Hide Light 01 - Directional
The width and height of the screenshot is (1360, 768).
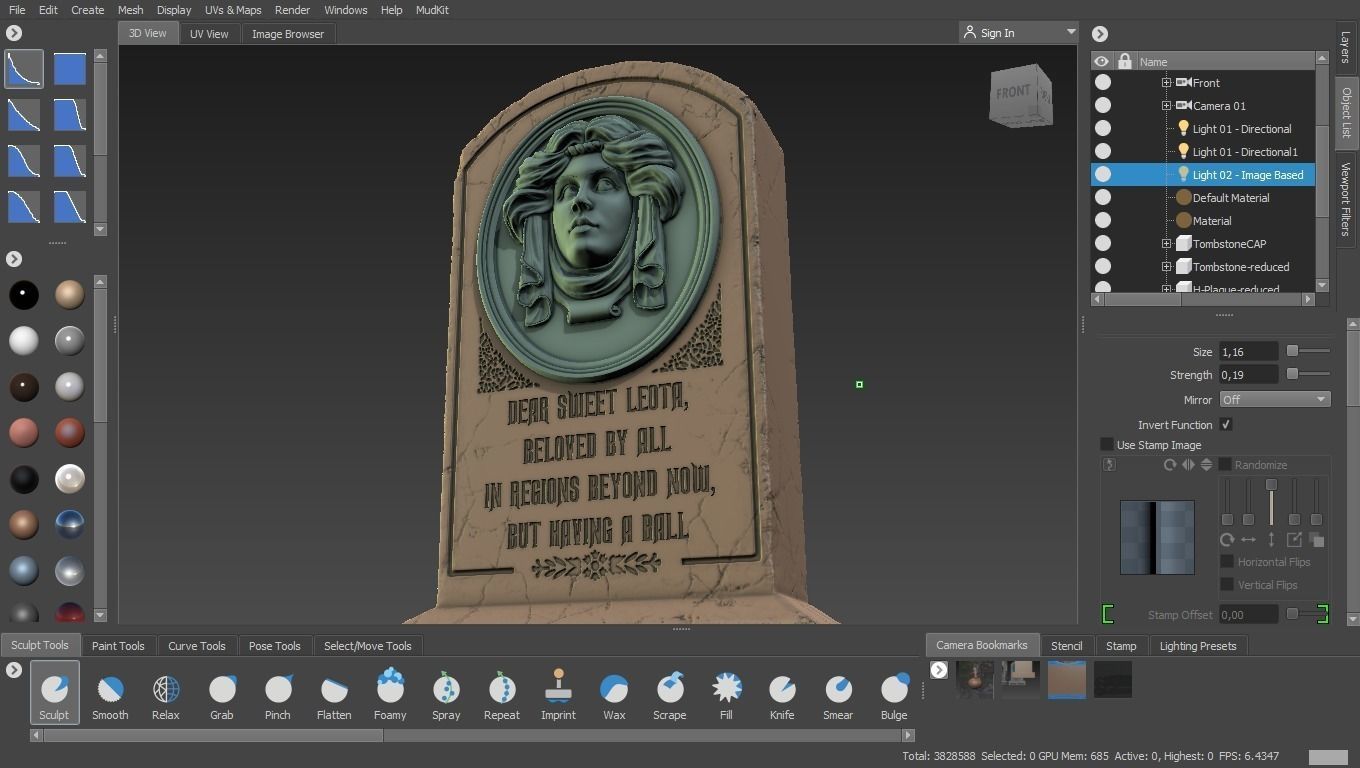1103,129
